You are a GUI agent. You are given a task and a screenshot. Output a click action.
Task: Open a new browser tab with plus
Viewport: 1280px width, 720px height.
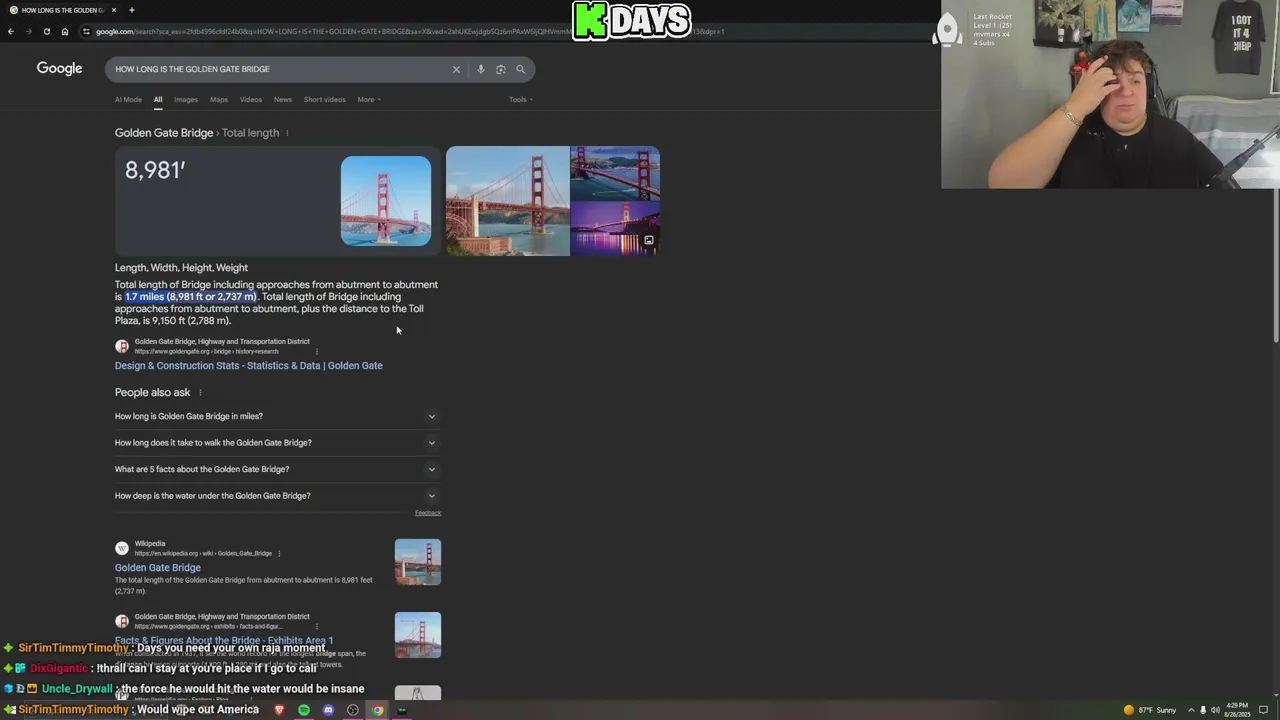point(131,10)
